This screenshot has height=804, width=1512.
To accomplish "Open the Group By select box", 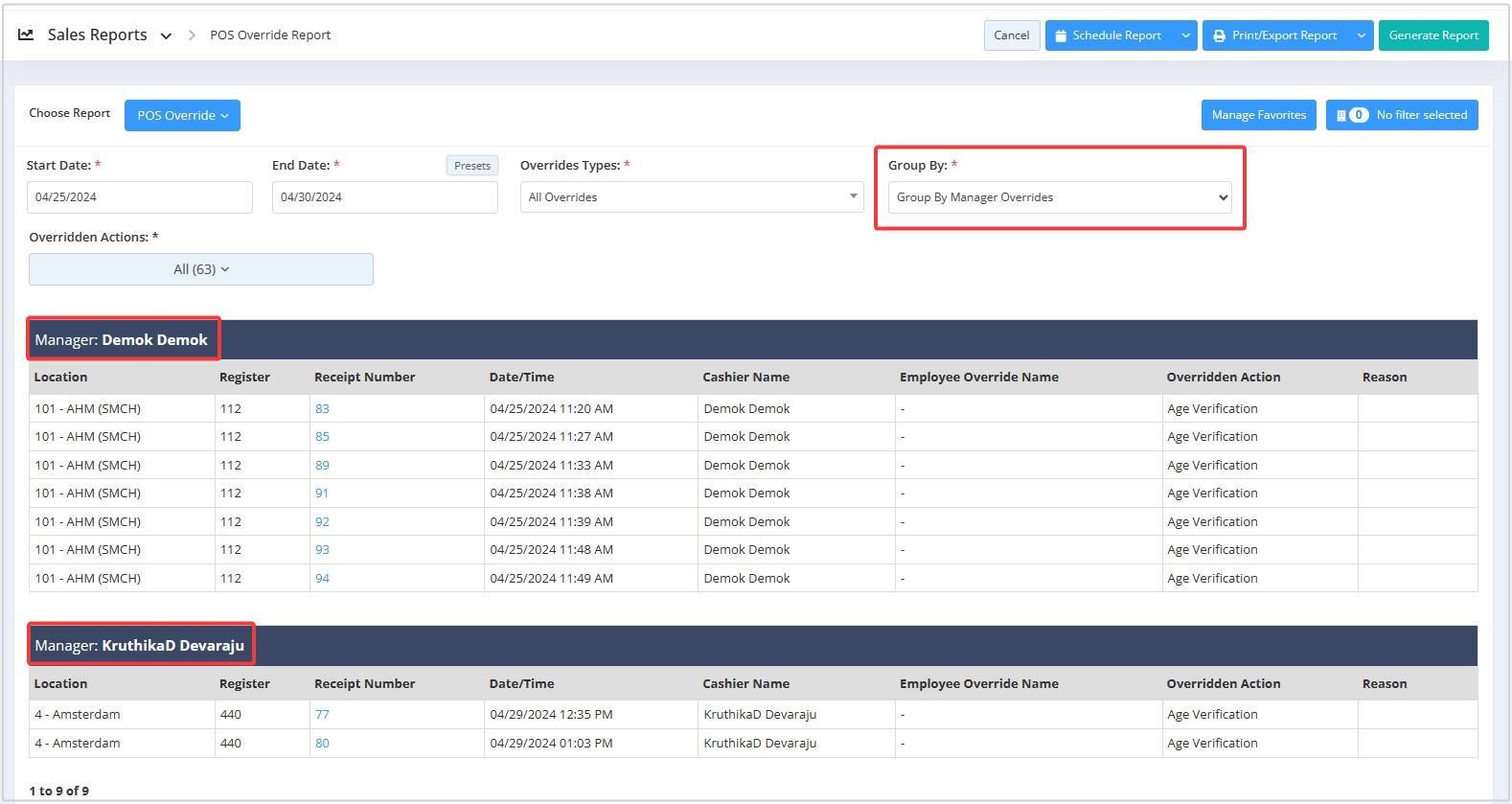I will [x=1060, y=197].
